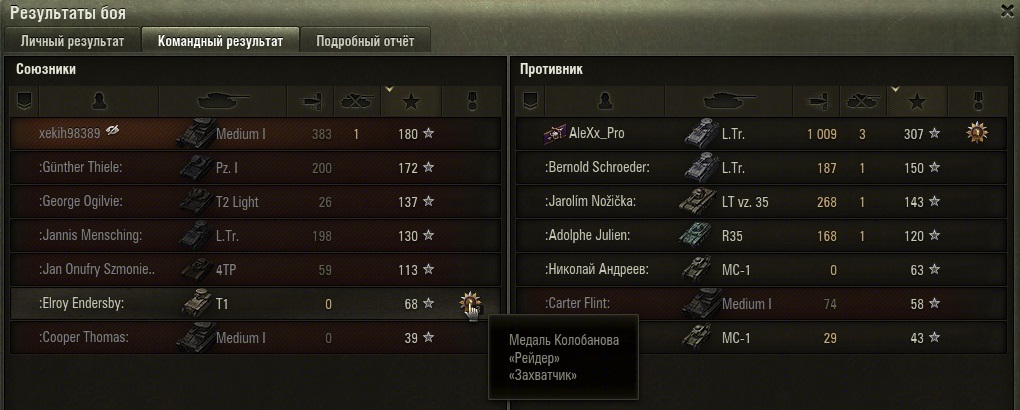
Task: Sort enemy team by experience star column
Action: (x=917, y=101)
